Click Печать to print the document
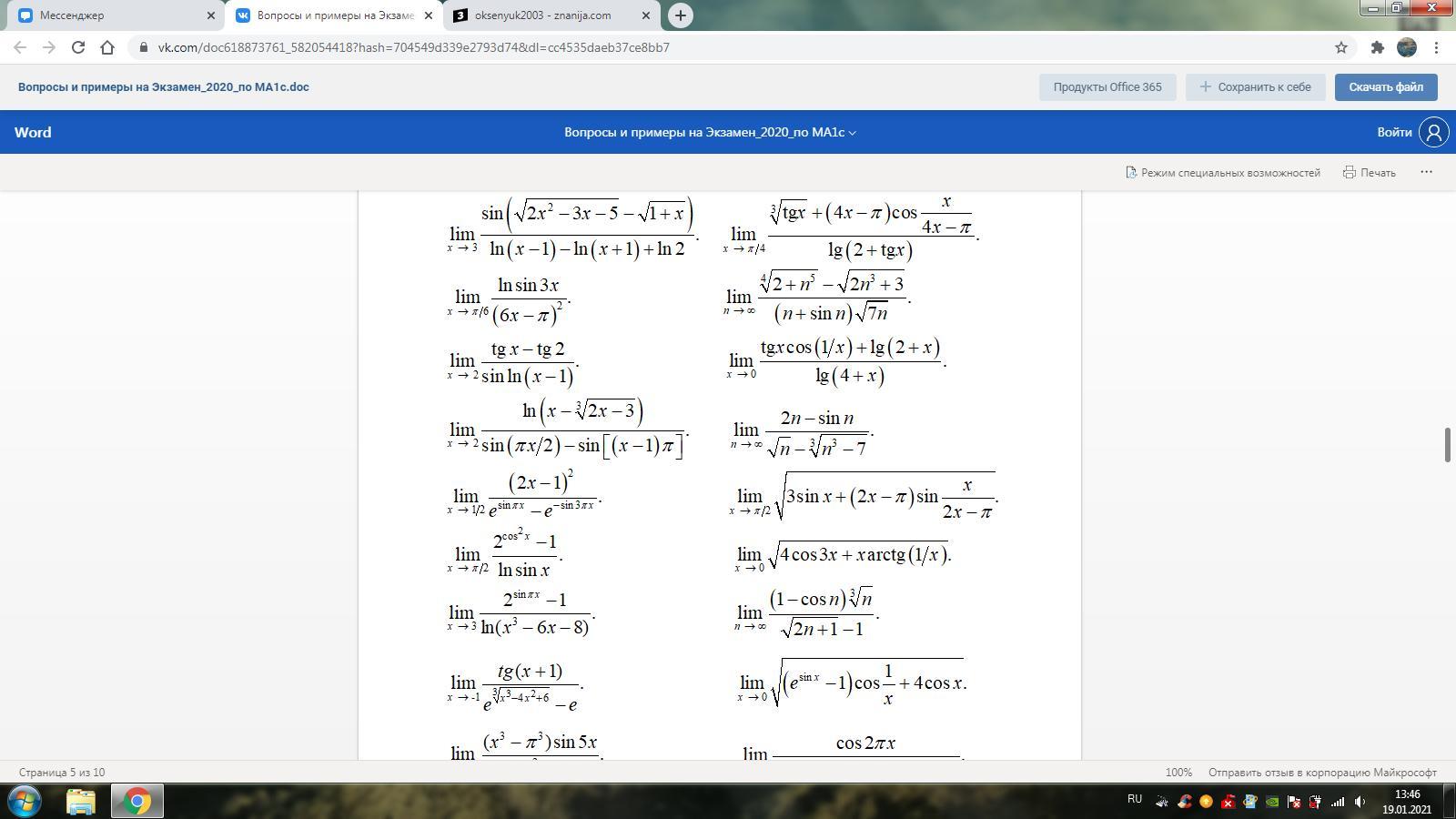 [1370, 173]
